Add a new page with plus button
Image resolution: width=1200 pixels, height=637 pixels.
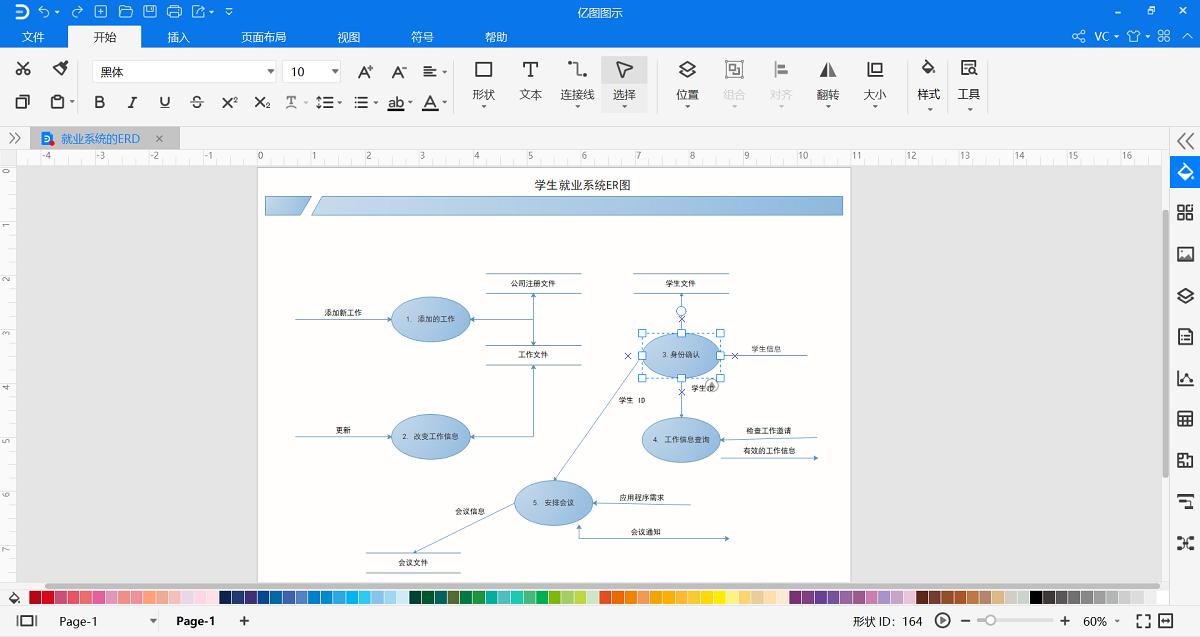tap(244, 621)
